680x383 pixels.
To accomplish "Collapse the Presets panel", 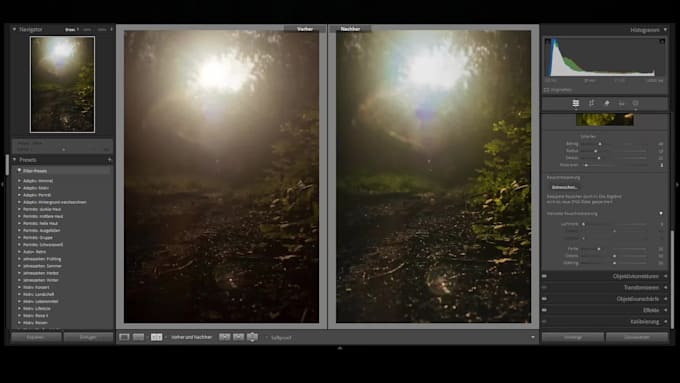I will point(14,160).
